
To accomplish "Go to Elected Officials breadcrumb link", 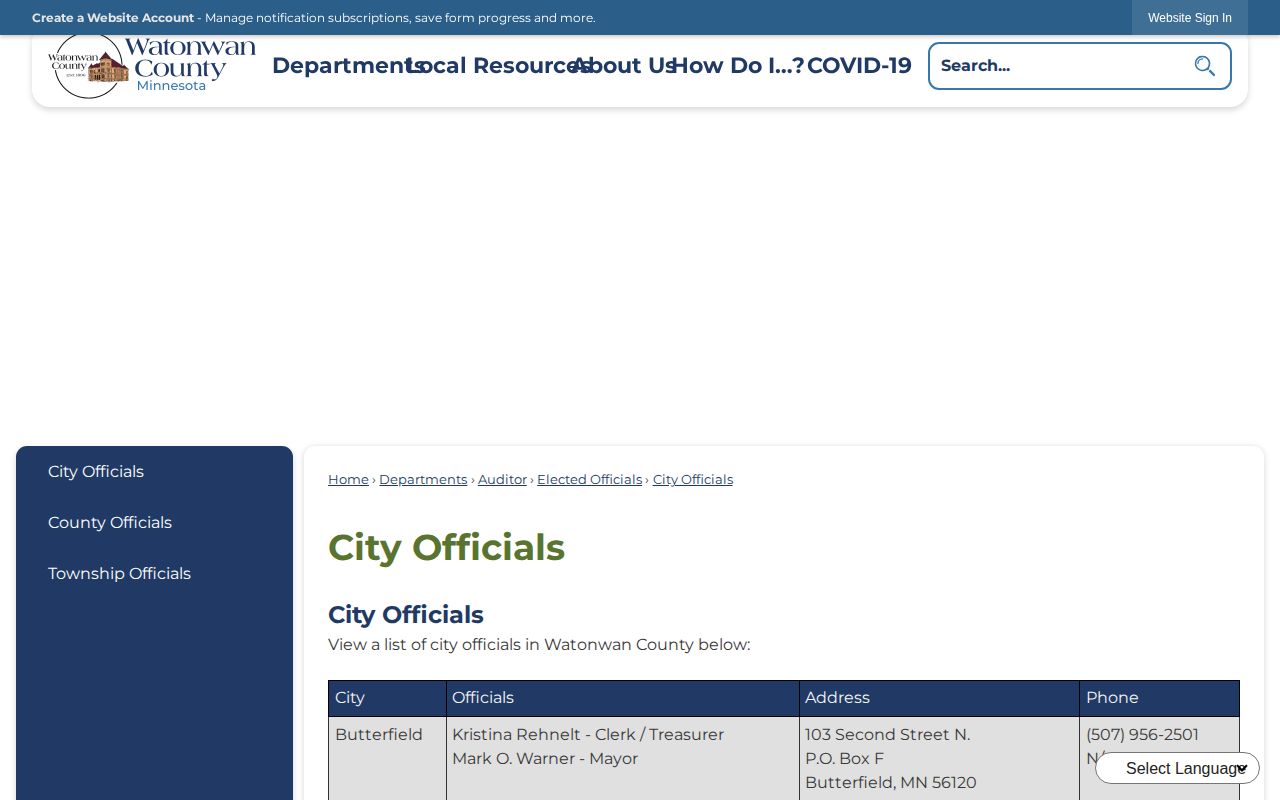I will 589,480.
